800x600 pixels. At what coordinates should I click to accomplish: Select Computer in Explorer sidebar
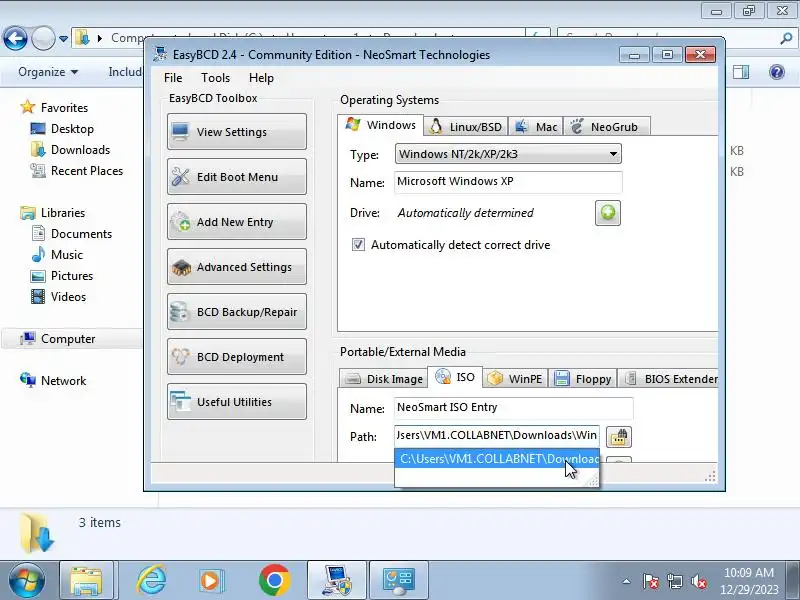(68, 339)
